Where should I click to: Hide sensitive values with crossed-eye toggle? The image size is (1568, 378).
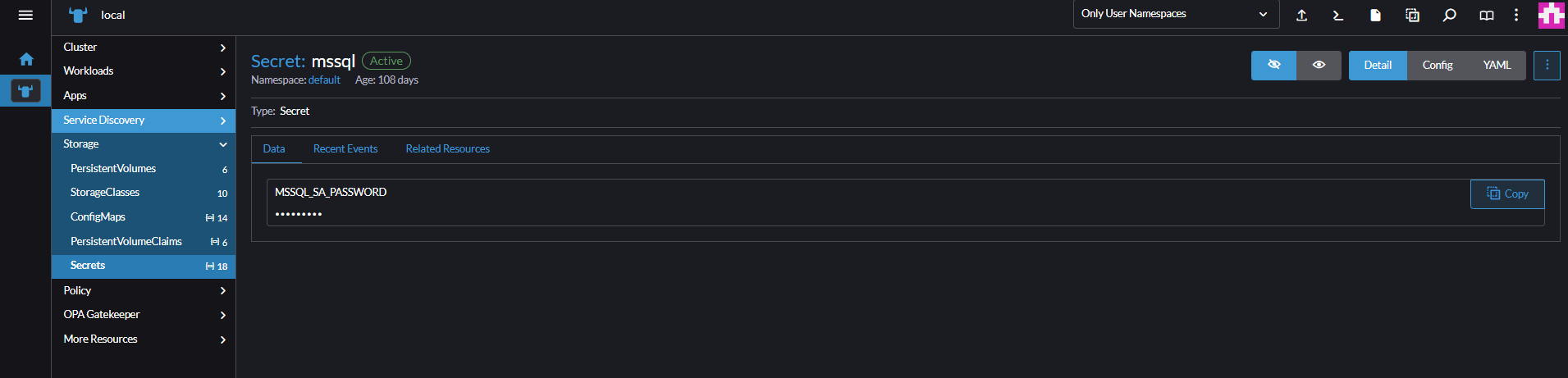coord(1273,65)
